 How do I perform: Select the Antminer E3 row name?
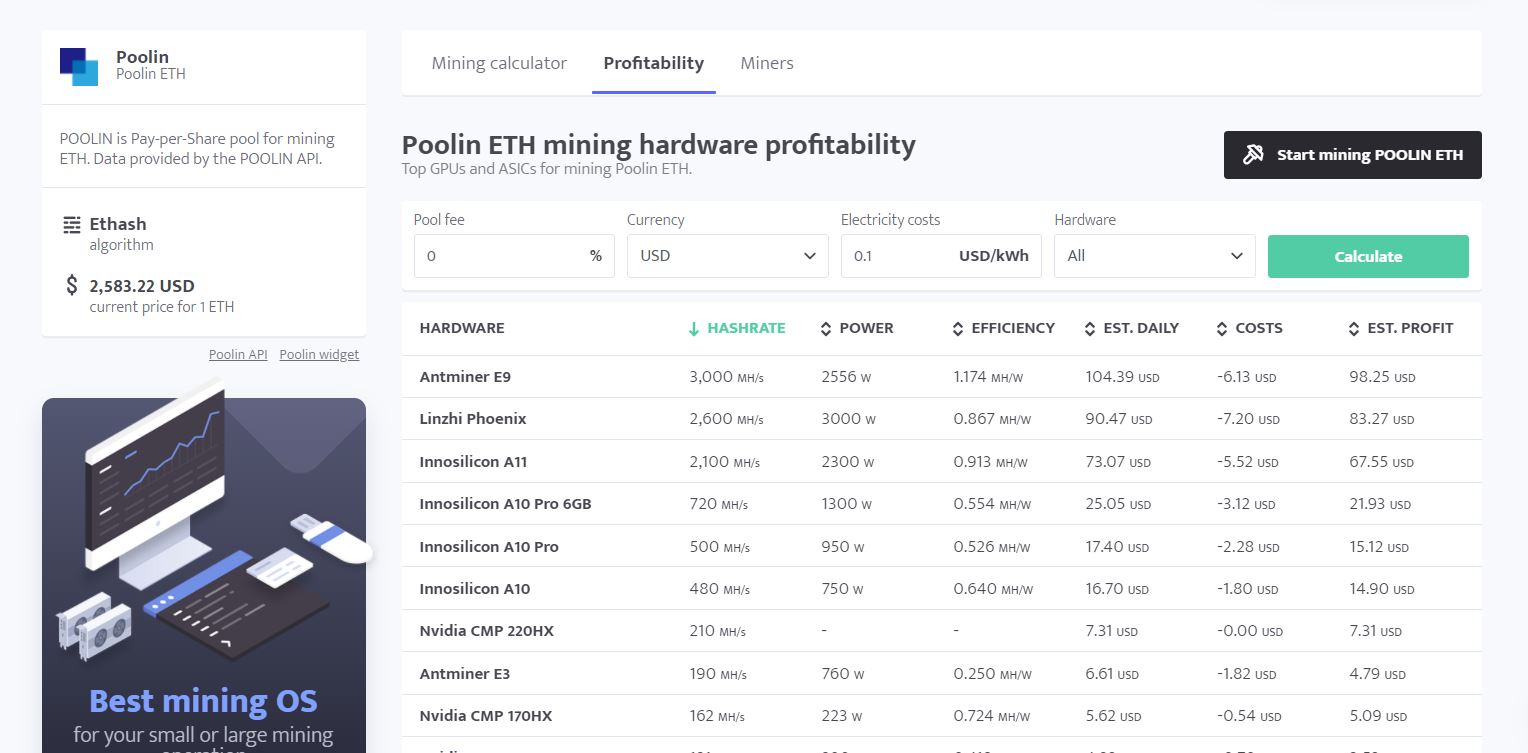(465, 674)
